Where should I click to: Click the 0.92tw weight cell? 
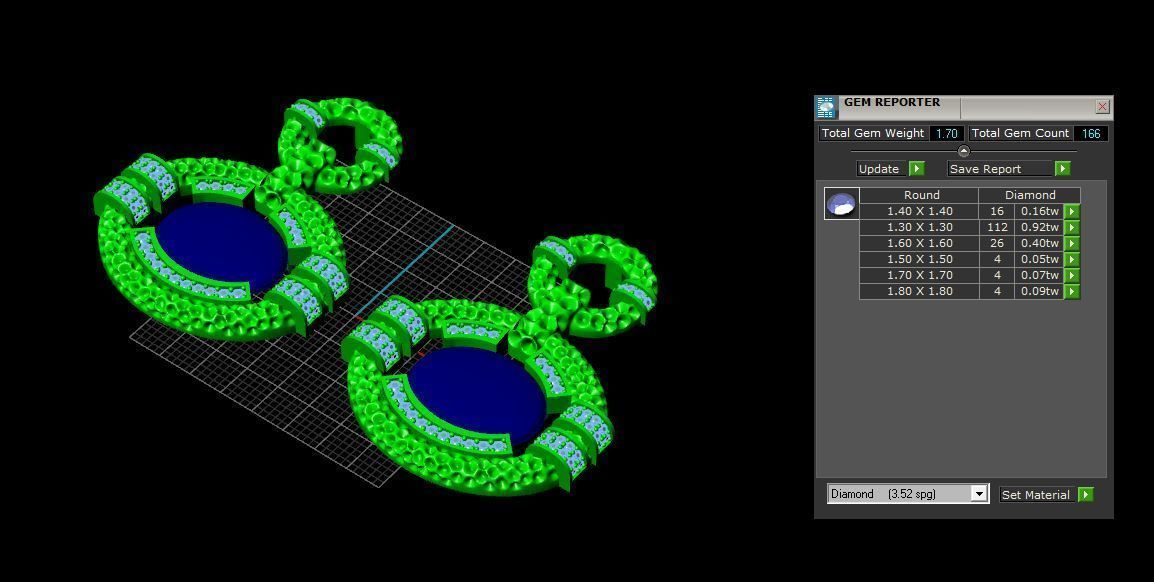click(1039, 227)
